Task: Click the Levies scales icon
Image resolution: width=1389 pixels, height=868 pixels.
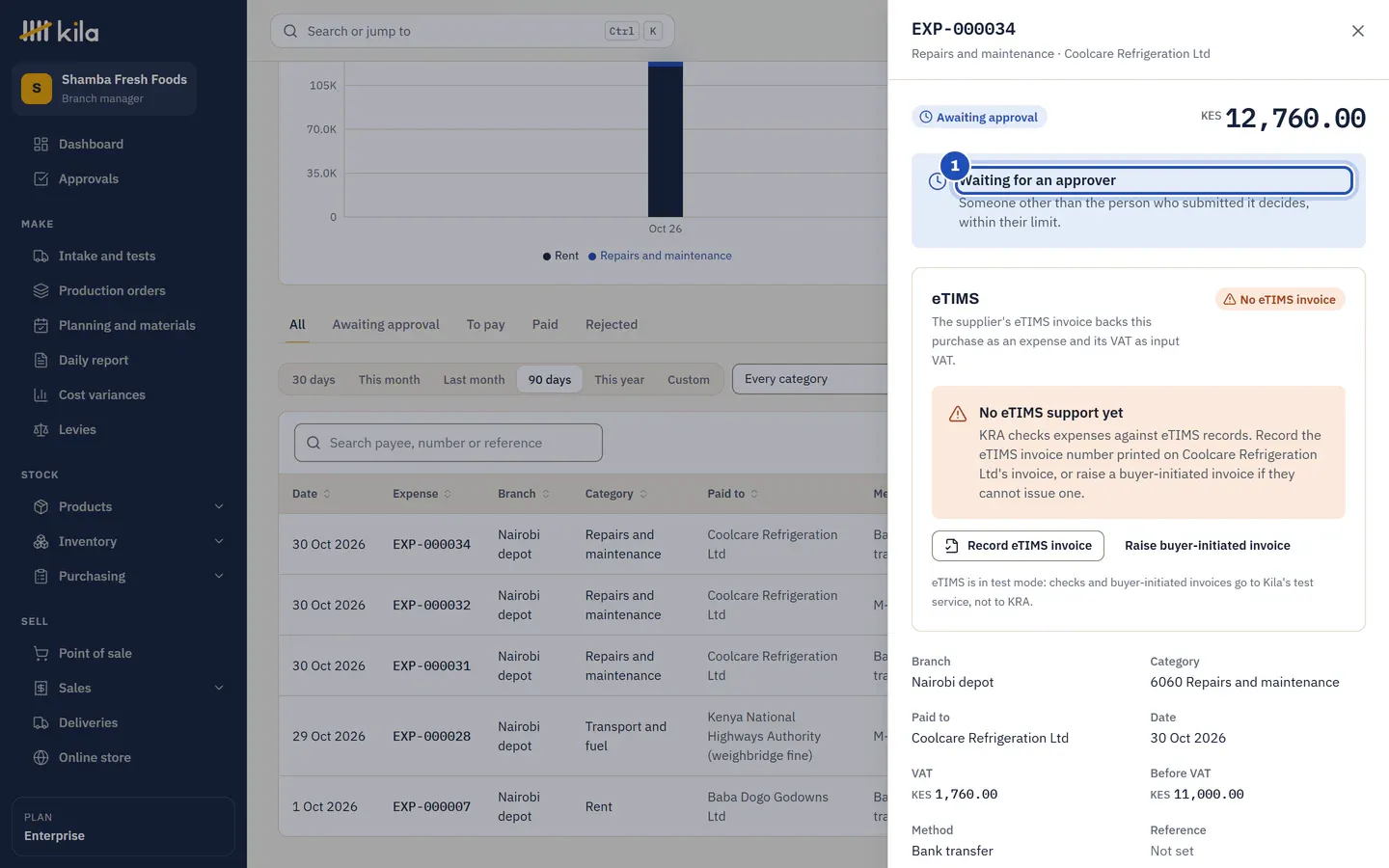Action: (x=41, y=429)
